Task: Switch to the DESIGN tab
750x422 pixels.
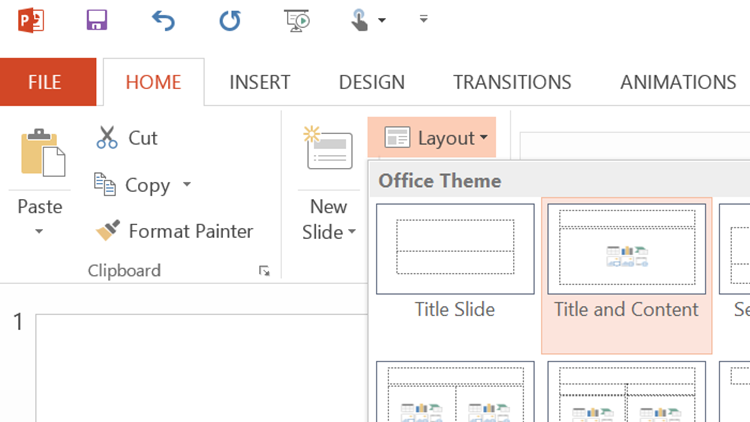Action: tap(371, 82)
